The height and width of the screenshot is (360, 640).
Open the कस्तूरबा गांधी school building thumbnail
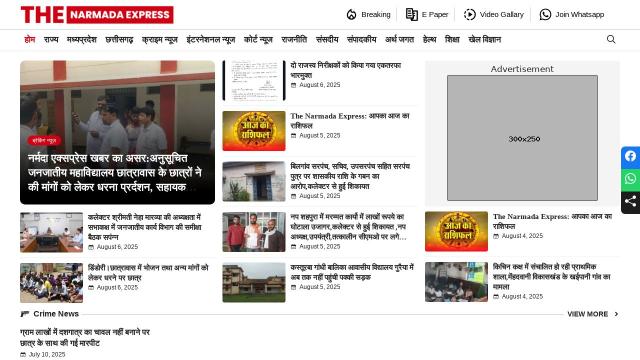[x=254, y=282]
